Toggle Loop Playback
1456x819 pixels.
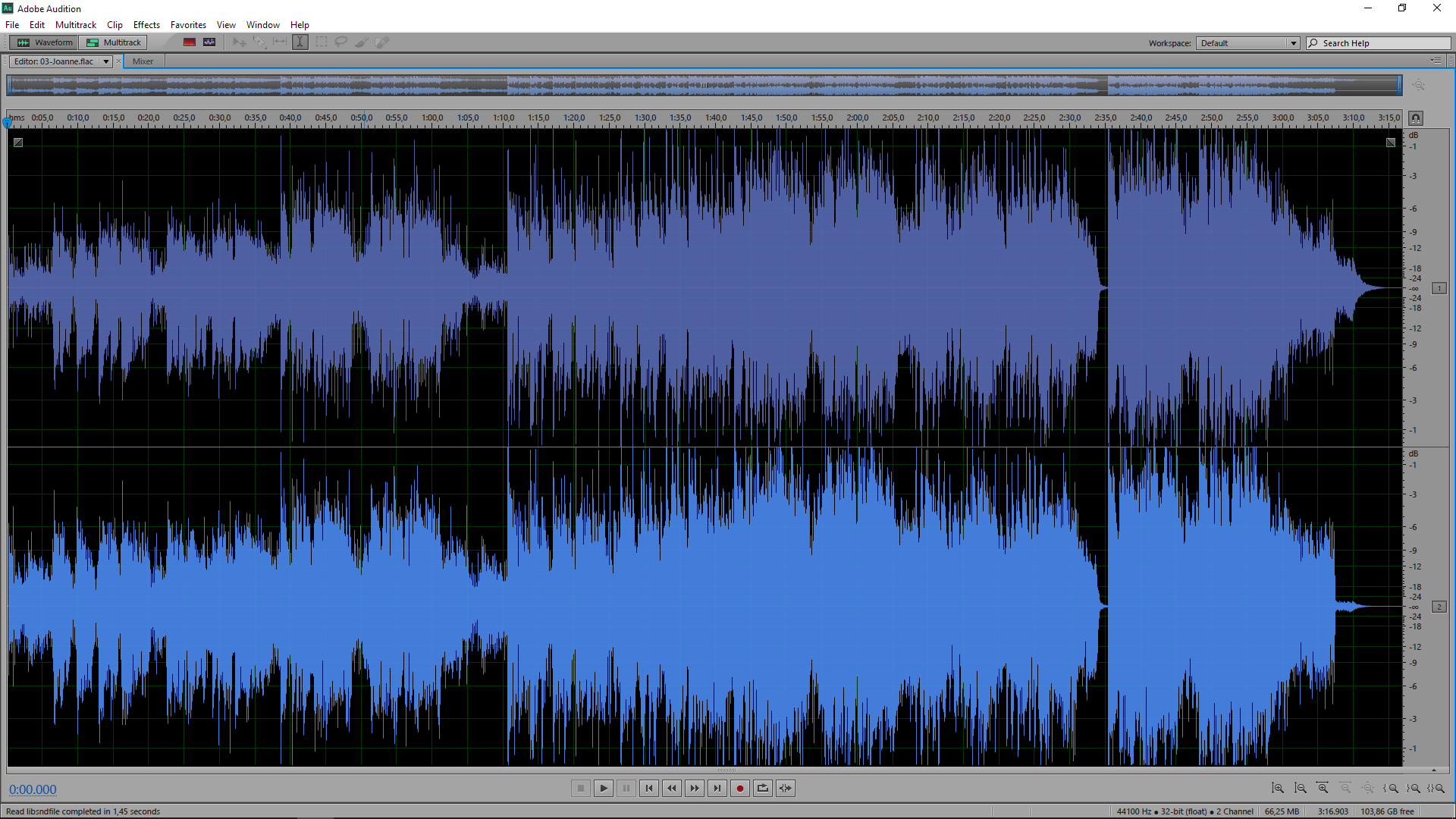(x=762, y=789)
